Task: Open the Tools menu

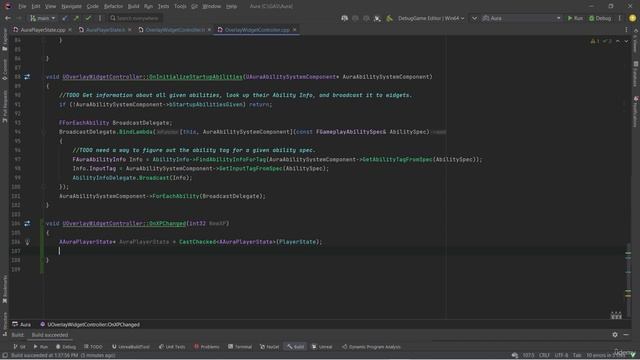Action: [180, 6]
